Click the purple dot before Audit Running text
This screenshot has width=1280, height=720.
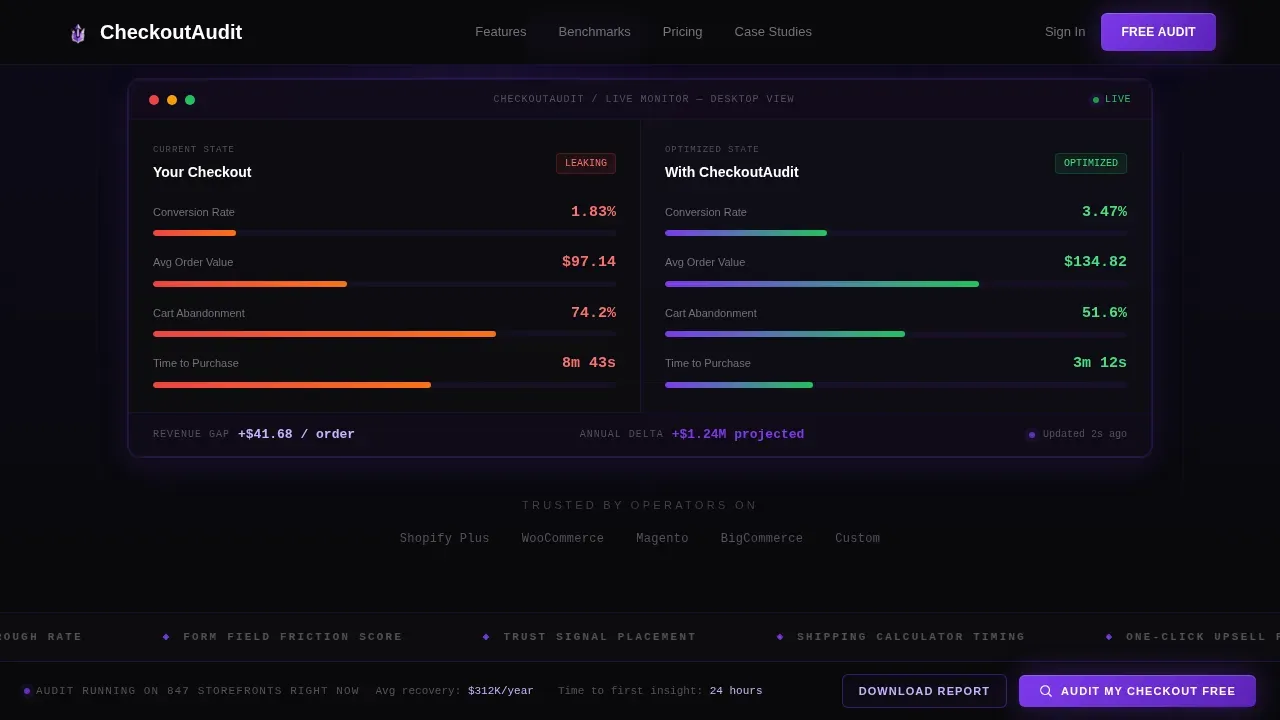(x=27, y=691)
